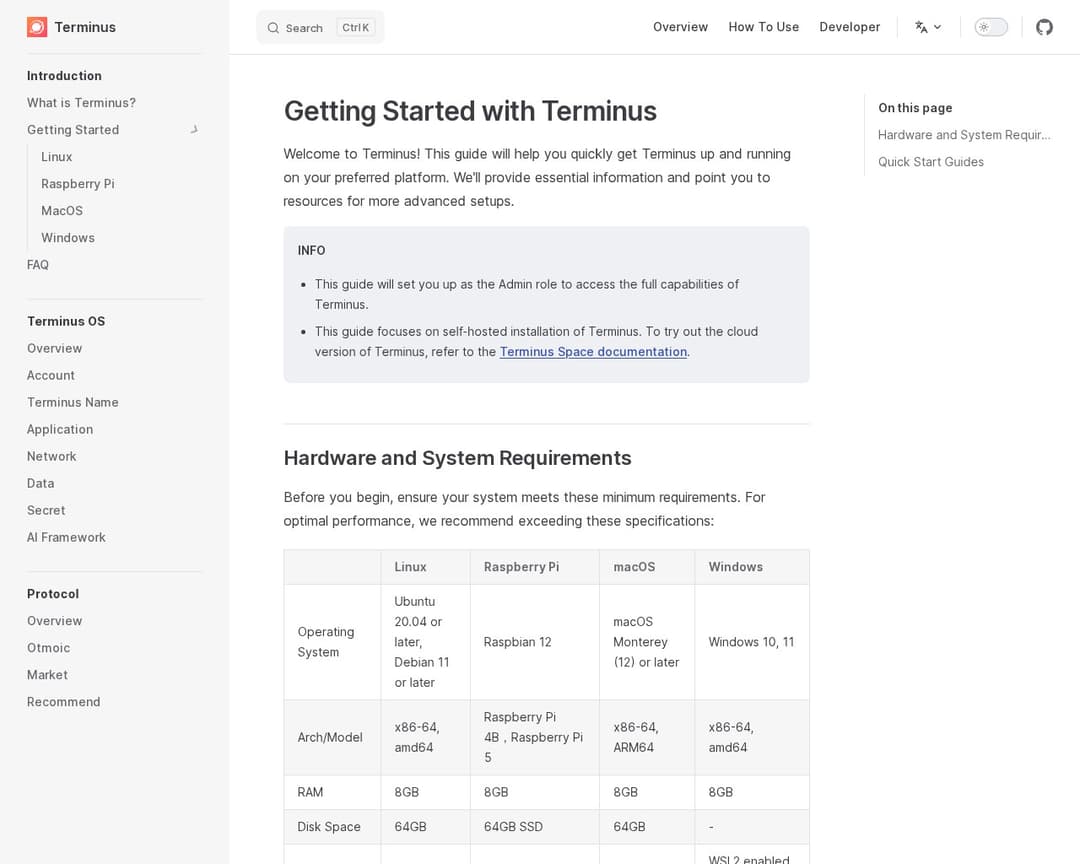1080x864 pixels.
Task: Open the Application page
Action: coord(60,429)
